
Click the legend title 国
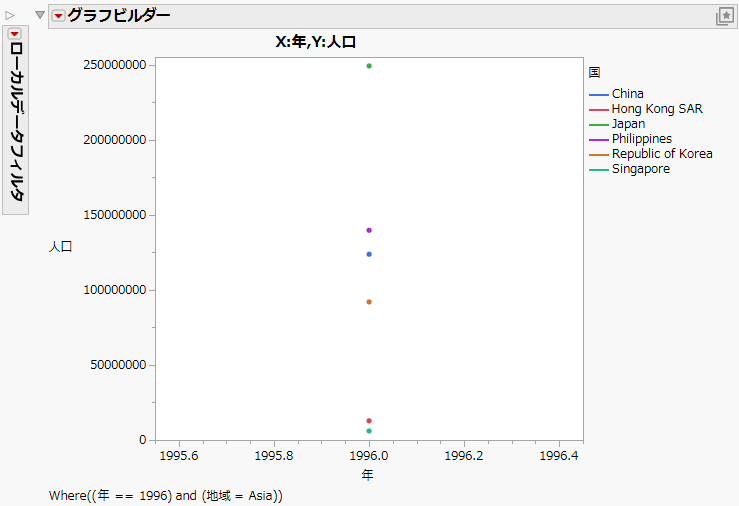pyautogui.click(x=594, y=73)
